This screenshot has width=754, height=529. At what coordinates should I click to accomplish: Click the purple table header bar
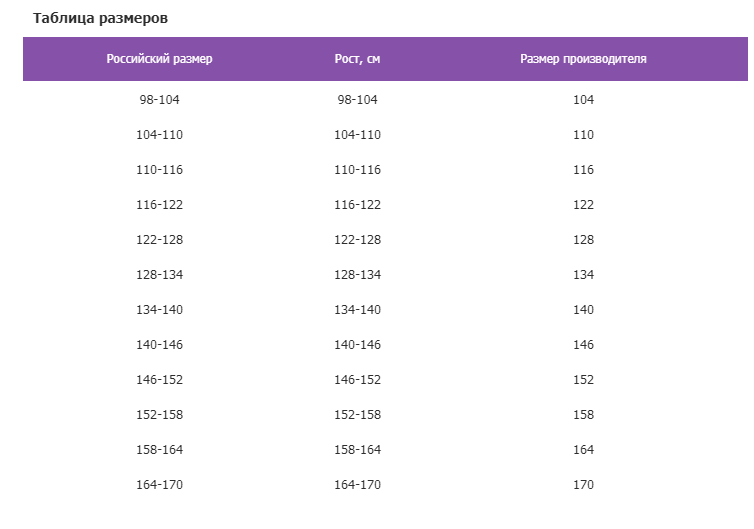point(385,59)
